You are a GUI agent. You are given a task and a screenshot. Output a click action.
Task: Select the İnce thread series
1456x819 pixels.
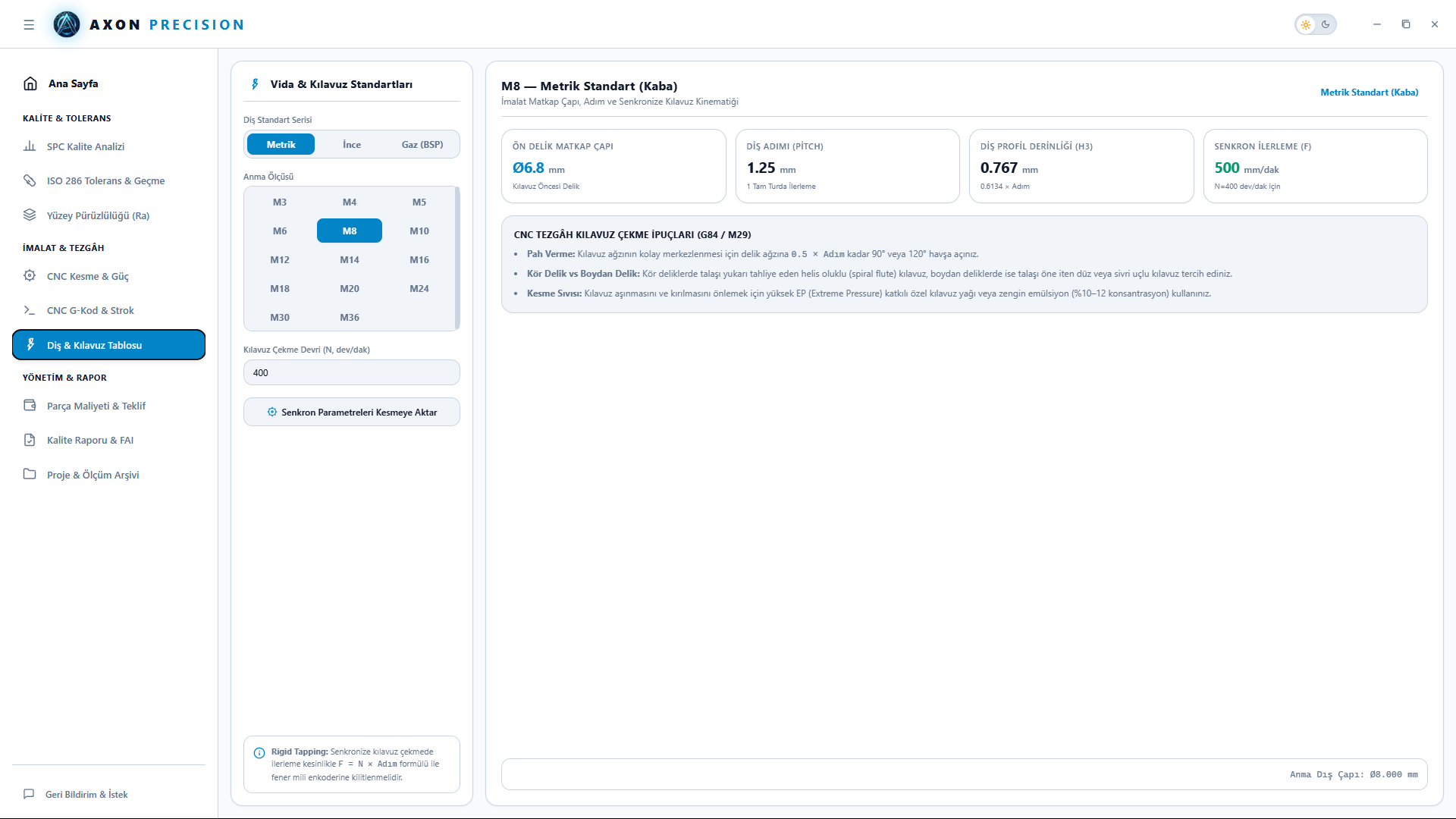[x=352, y=144]
